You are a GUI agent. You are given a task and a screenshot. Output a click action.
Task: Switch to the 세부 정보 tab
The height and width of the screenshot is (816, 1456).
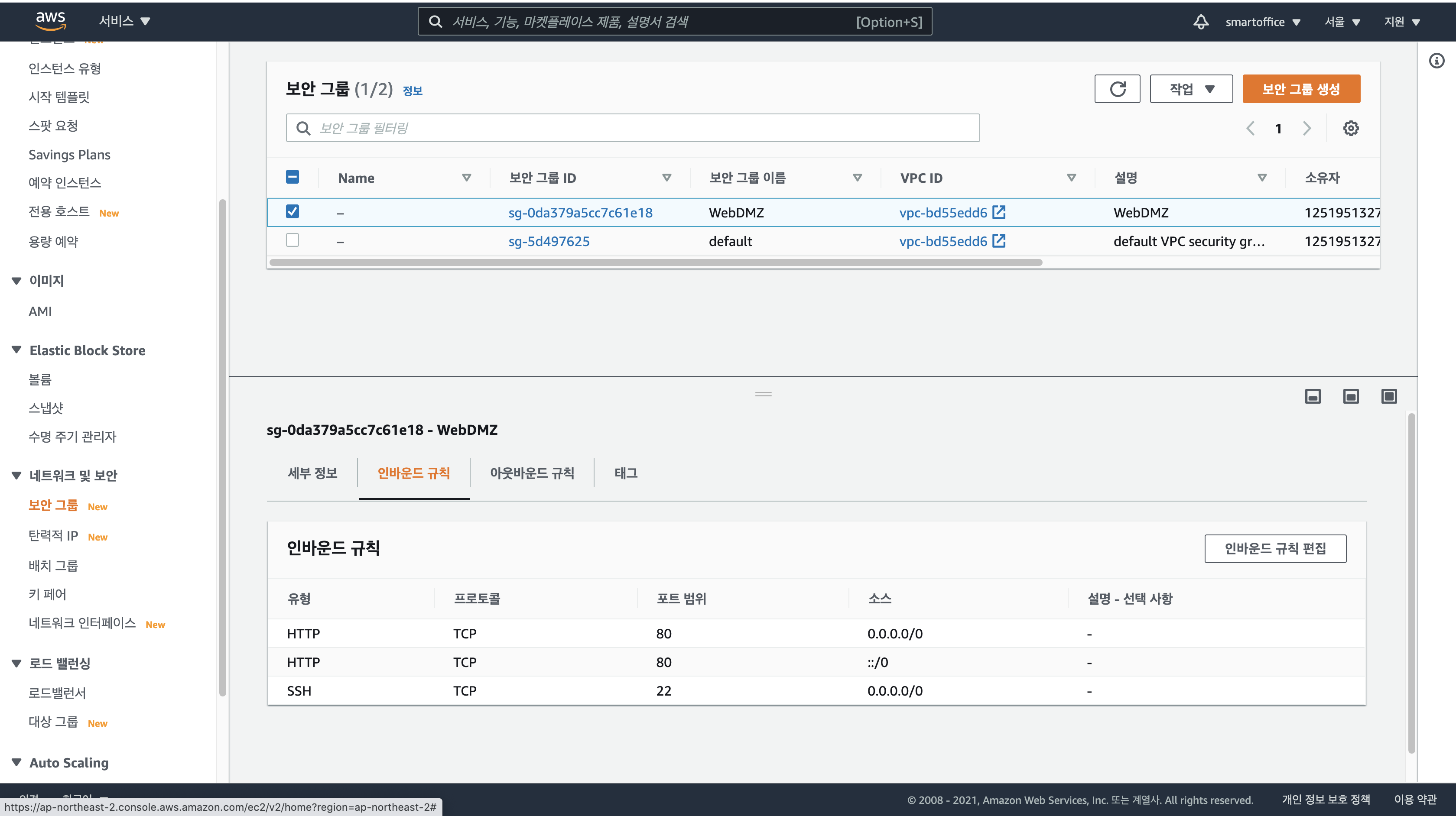coord(312,473)
